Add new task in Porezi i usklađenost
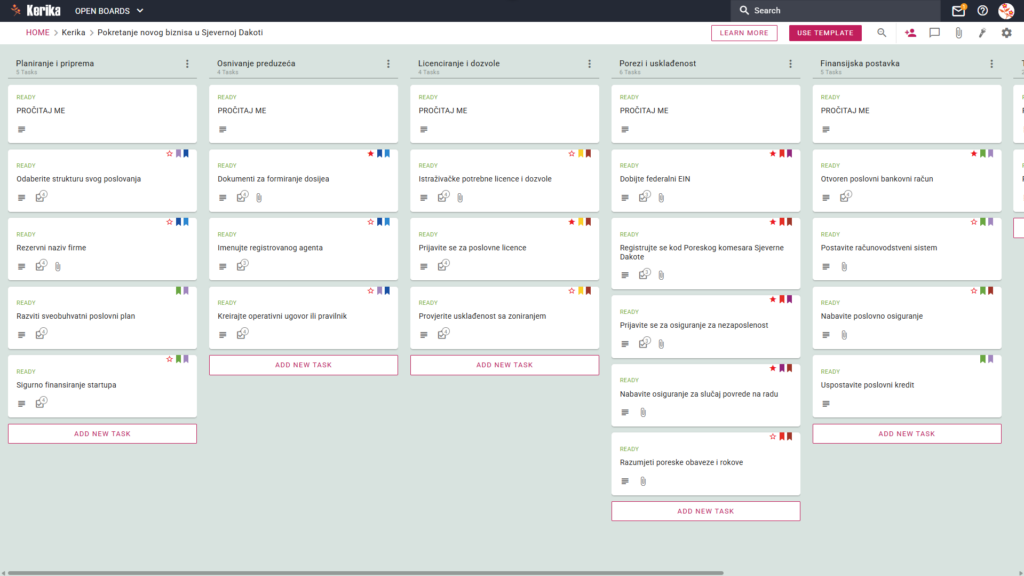 pyautogui.click(x=705, y=511)
